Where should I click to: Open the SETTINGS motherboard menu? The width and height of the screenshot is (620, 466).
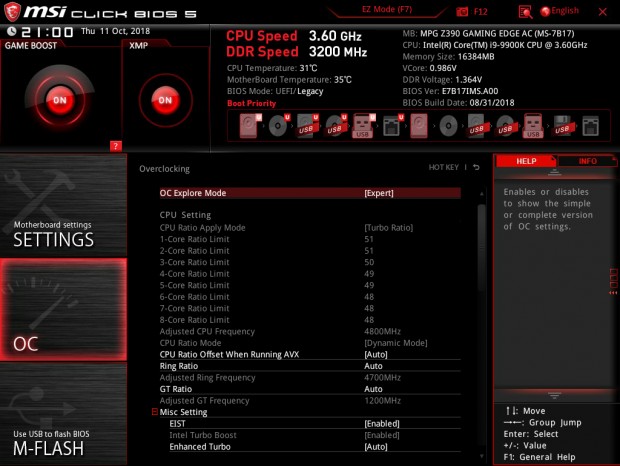(x=63, y=205)
